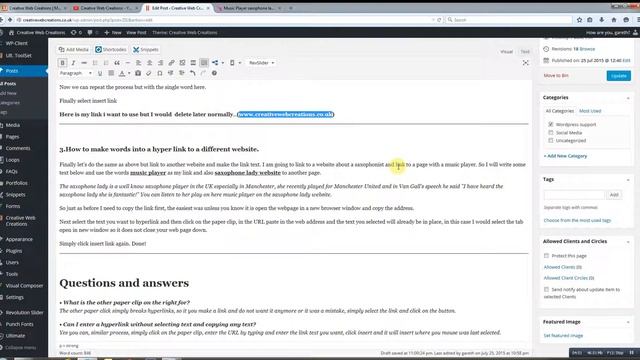The width and height of the screenshot is (640, 360).
Task: Click the insert link chain icon
Action: (x=171, y=63)
